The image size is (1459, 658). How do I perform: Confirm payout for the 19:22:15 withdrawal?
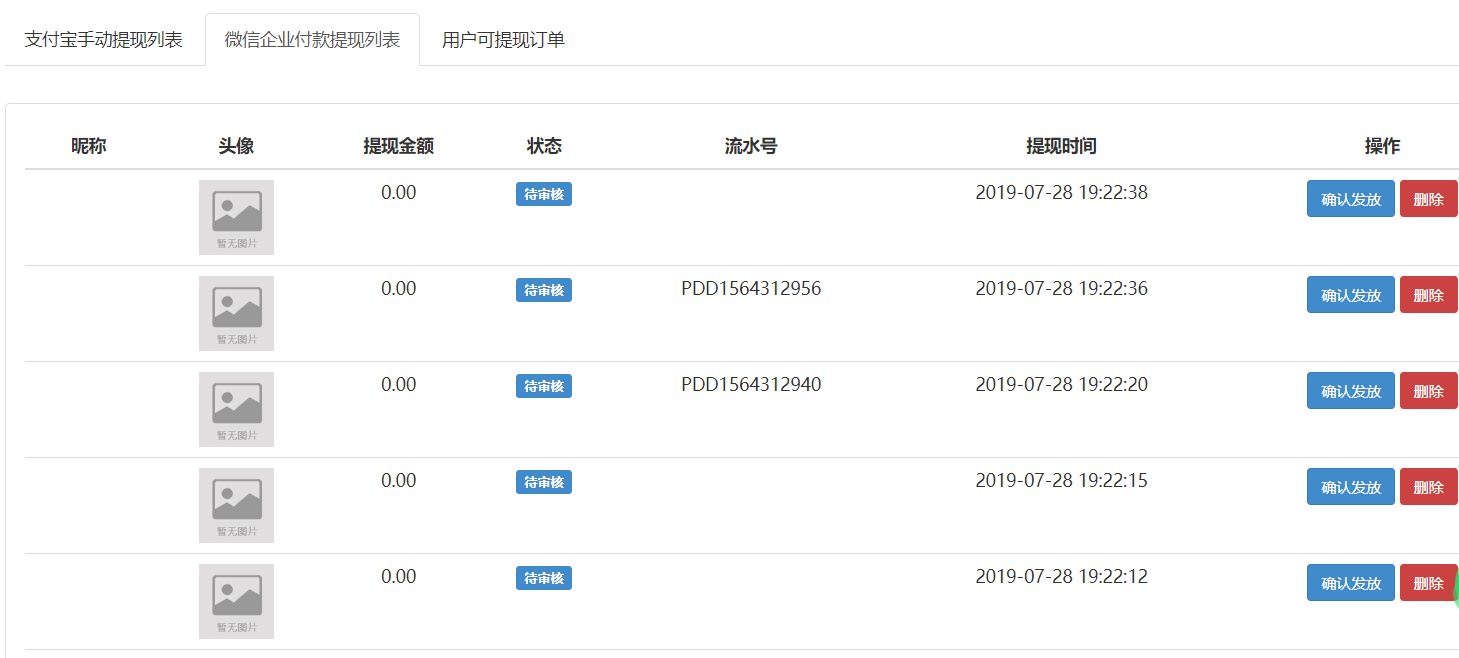click(x=1350, y=487)
